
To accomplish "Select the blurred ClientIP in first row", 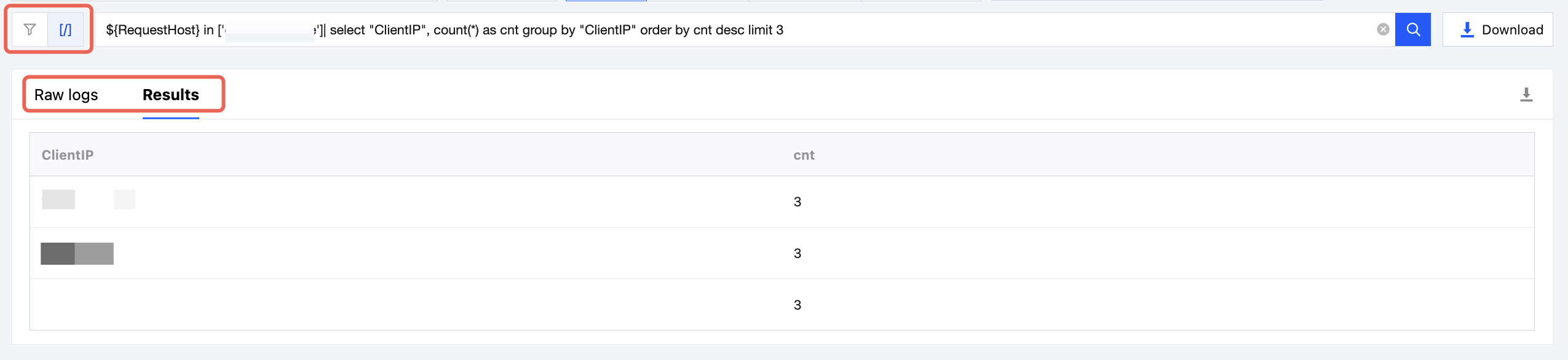I will (x=89, y=200).
